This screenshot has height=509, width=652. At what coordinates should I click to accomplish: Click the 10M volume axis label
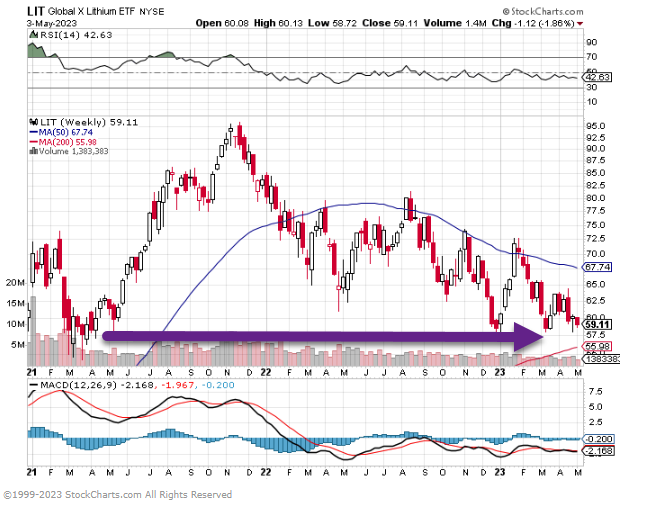pos(15,324)
